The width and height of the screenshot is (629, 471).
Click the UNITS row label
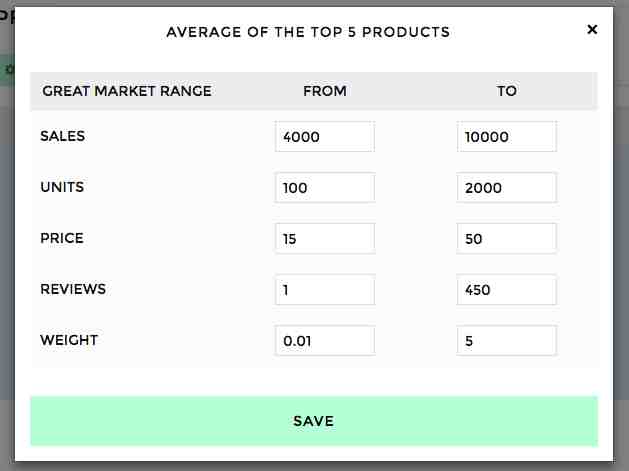click(x=62, y=187)
